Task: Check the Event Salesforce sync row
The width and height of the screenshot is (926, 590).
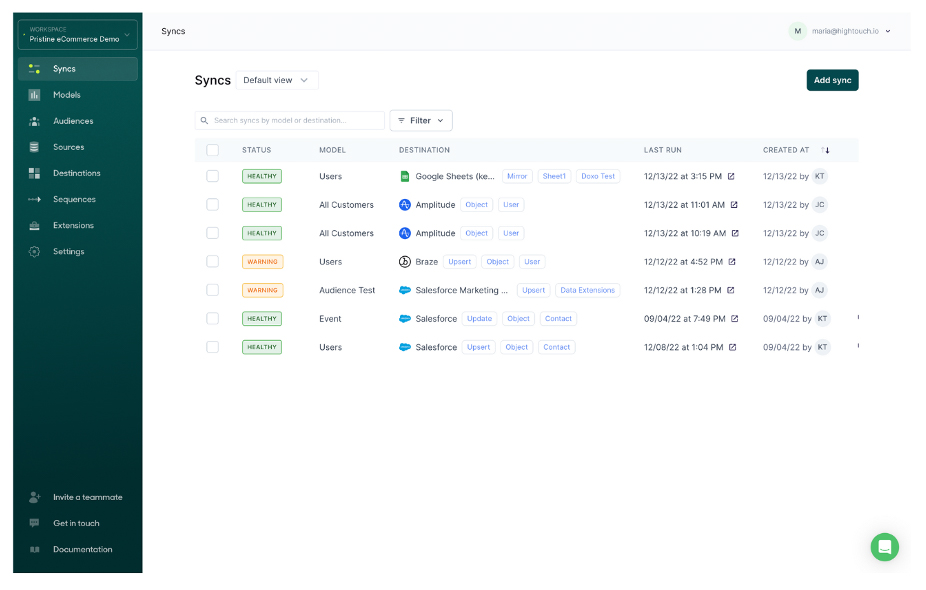Action: pyautogui.click(x=213, y=318)
